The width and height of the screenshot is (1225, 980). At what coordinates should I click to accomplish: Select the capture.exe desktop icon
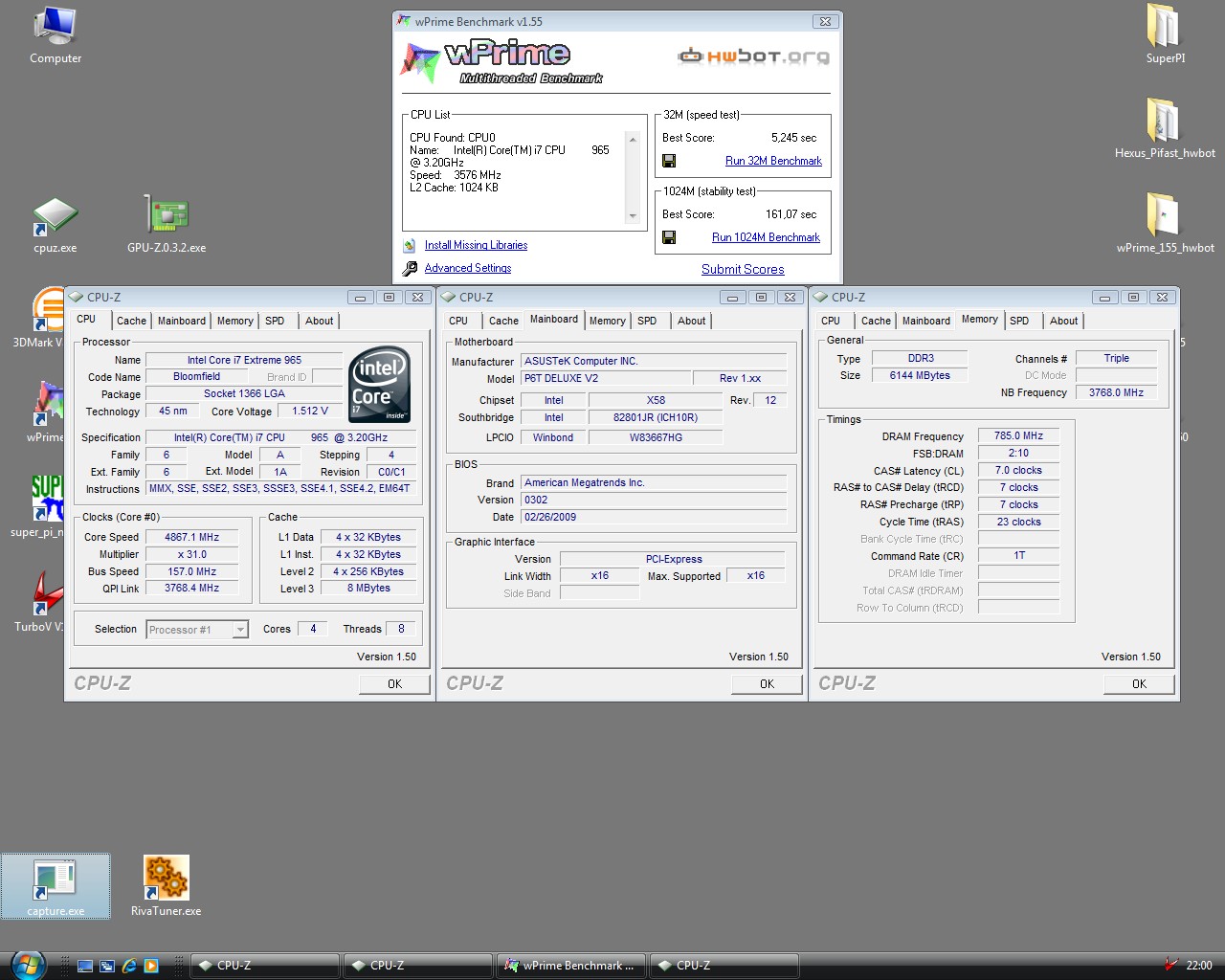click(56, 886)
